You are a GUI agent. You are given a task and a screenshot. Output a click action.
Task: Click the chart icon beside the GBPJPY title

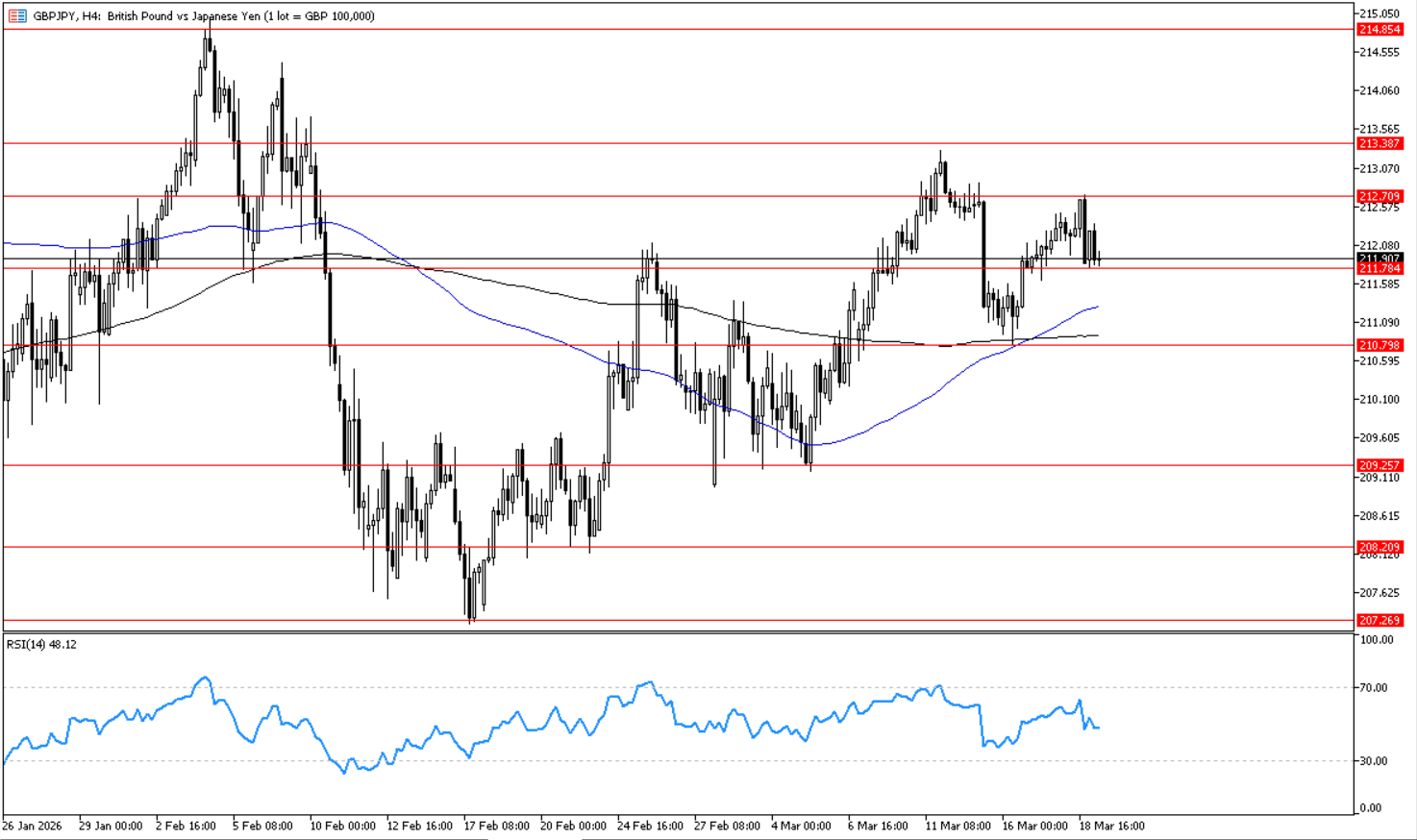click(x=17, y=16)
